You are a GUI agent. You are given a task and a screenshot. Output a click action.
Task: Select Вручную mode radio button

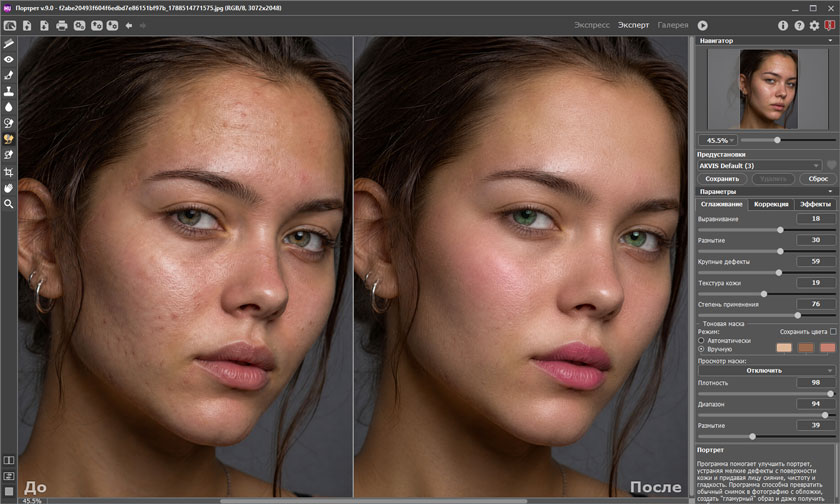click(701, 349)
